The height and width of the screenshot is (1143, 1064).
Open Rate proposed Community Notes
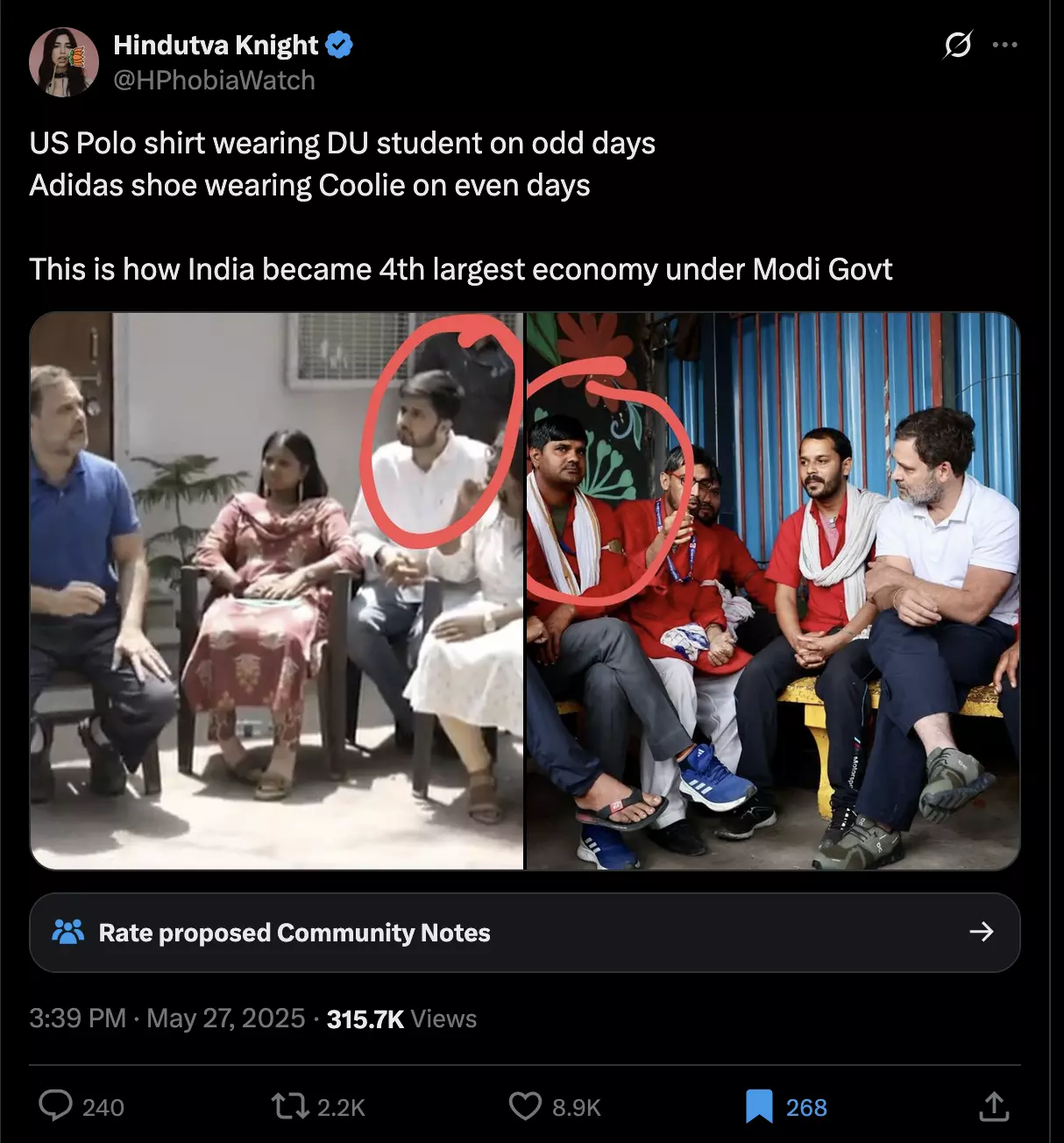[x=294, y=933]
